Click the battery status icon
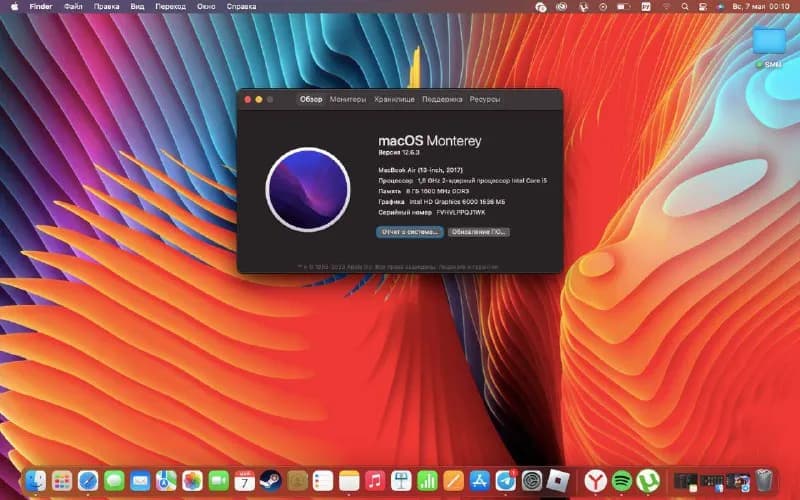Image resolution: width=800 pixels, height=500 pixels. 623,7
